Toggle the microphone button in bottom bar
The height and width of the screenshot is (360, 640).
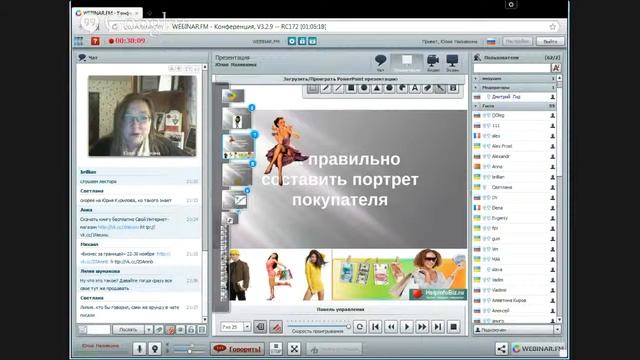pos(139,349)
